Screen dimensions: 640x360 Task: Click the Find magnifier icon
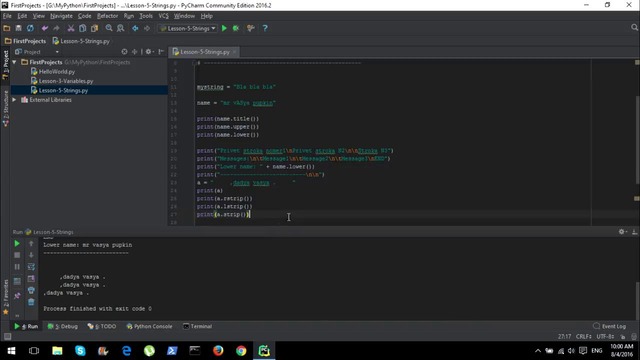(109, 28)
